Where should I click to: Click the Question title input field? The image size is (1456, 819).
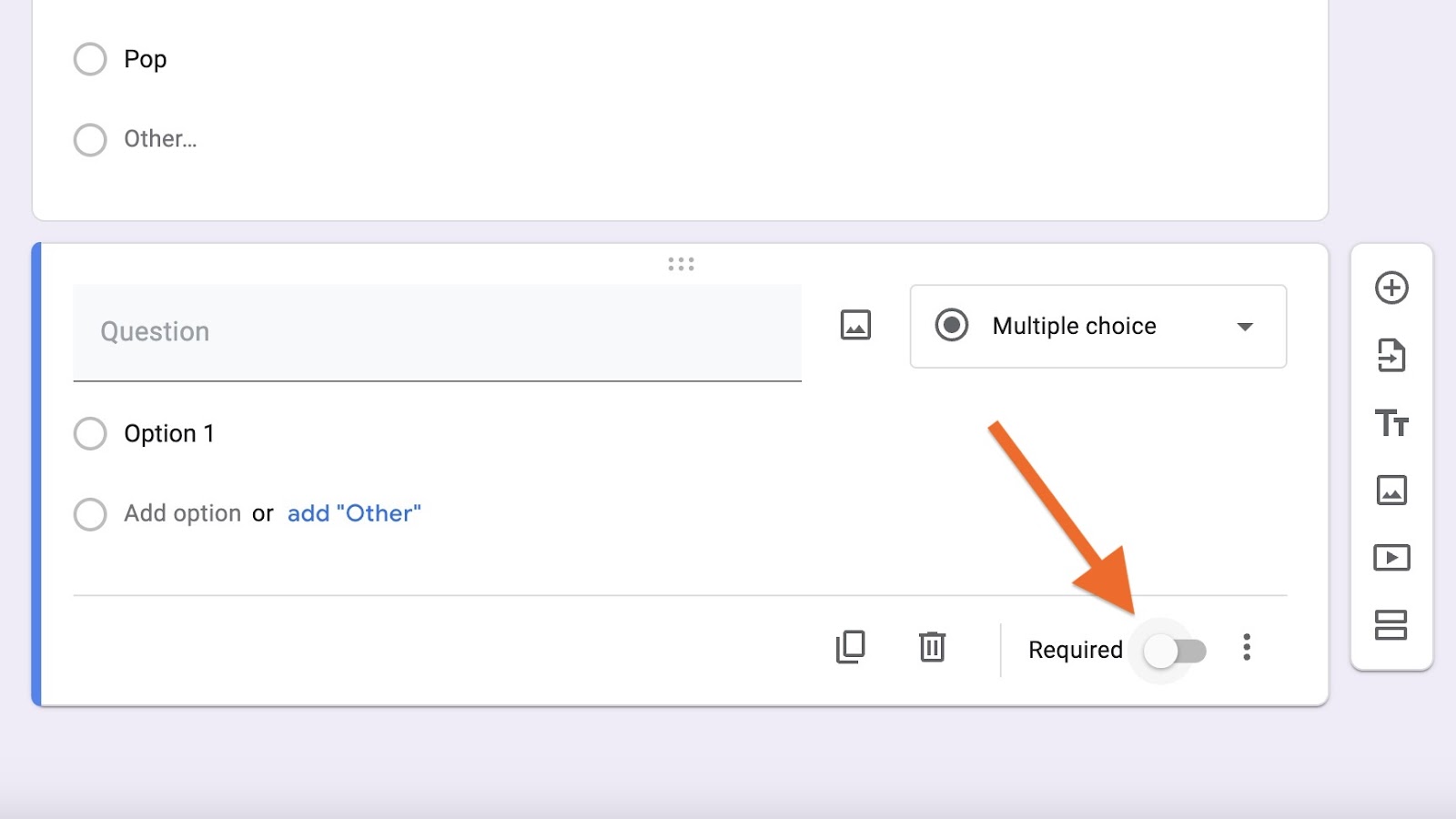point(437,332)
